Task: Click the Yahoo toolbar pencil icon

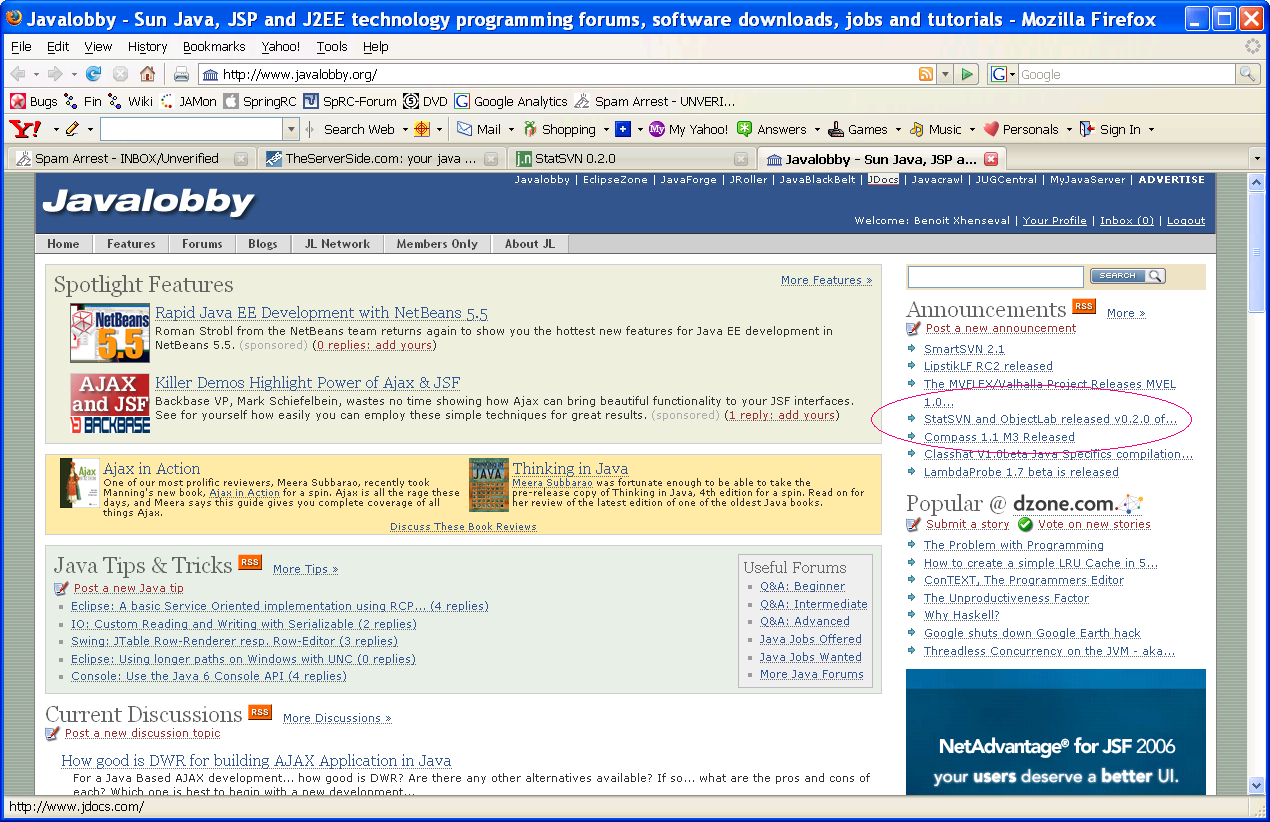Action: click(x=72, y=129)
